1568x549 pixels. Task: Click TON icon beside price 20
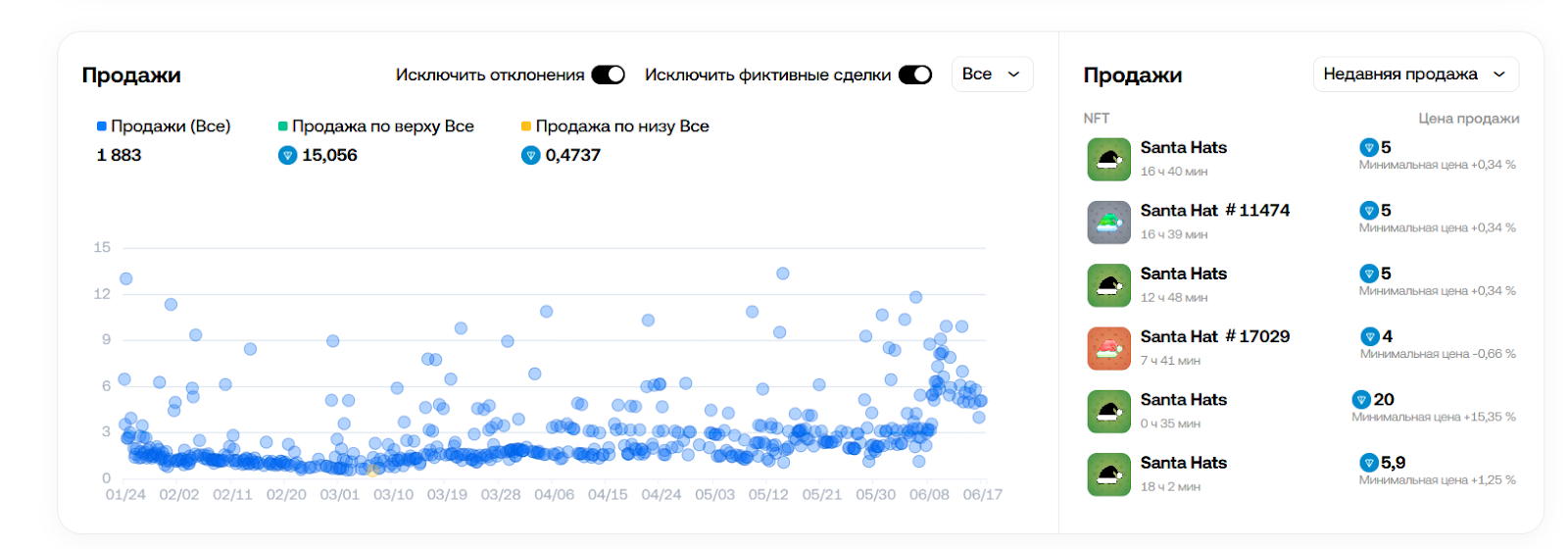click(1361, 399)
